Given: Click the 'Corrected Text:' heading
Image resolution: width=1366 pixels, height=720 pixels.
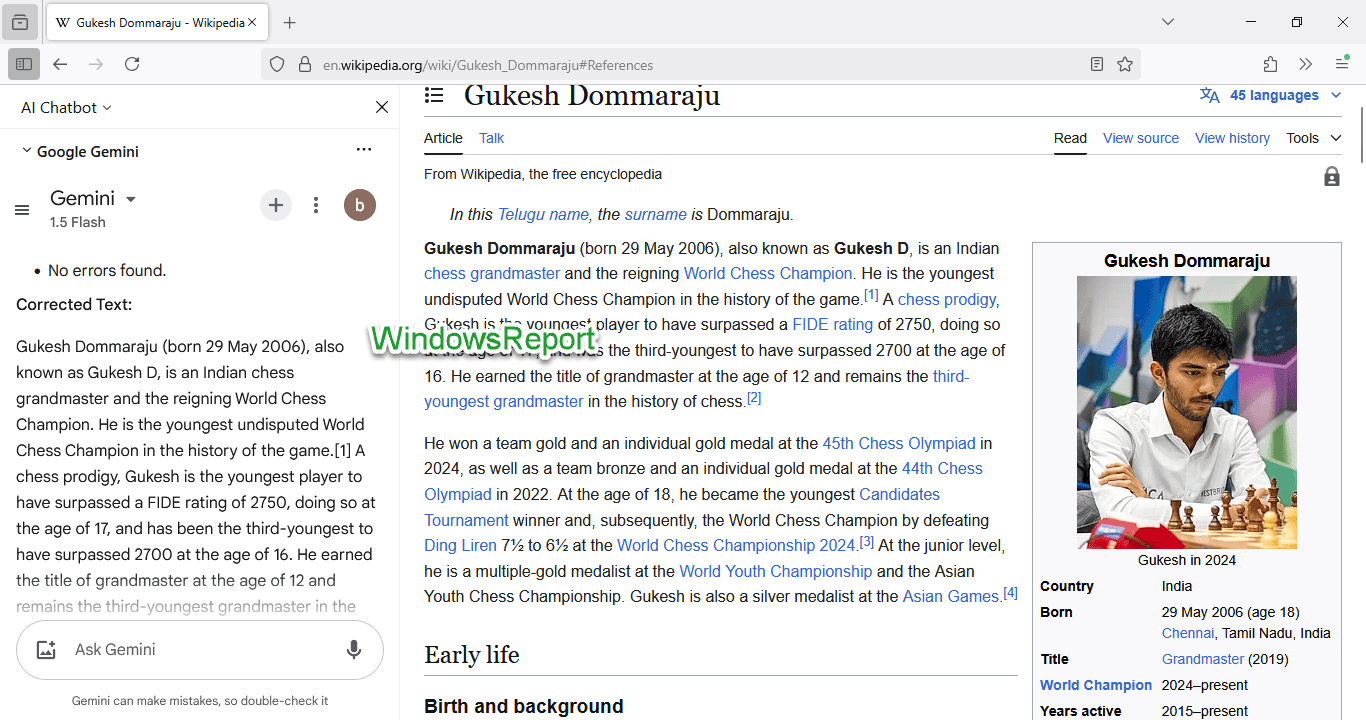Looking at the screenshot, I should [74, 304].
